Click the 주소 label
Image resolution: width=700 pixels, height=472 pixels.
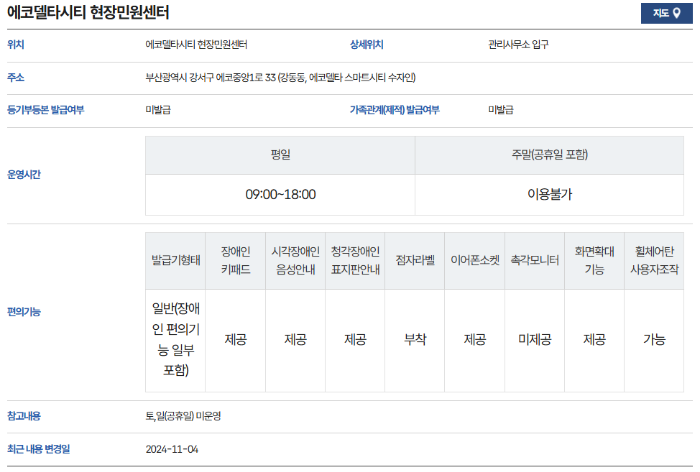(16, 78)
